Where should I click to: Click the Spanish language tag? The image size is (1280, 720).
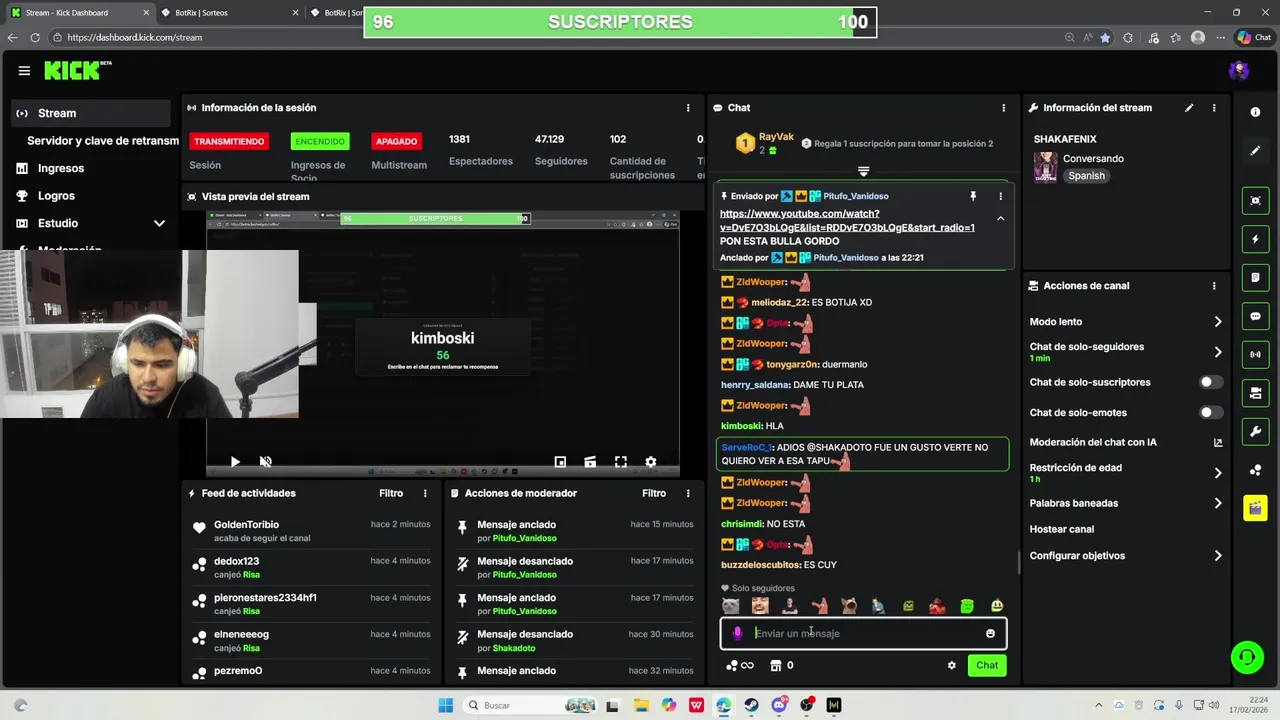1086,176
